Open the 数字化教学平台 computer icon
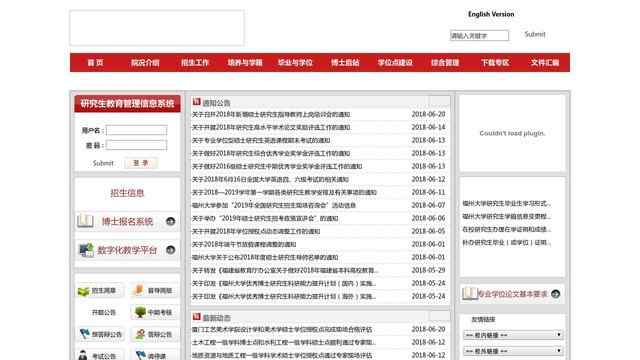The image size is (640, 360). click(86, 250)
